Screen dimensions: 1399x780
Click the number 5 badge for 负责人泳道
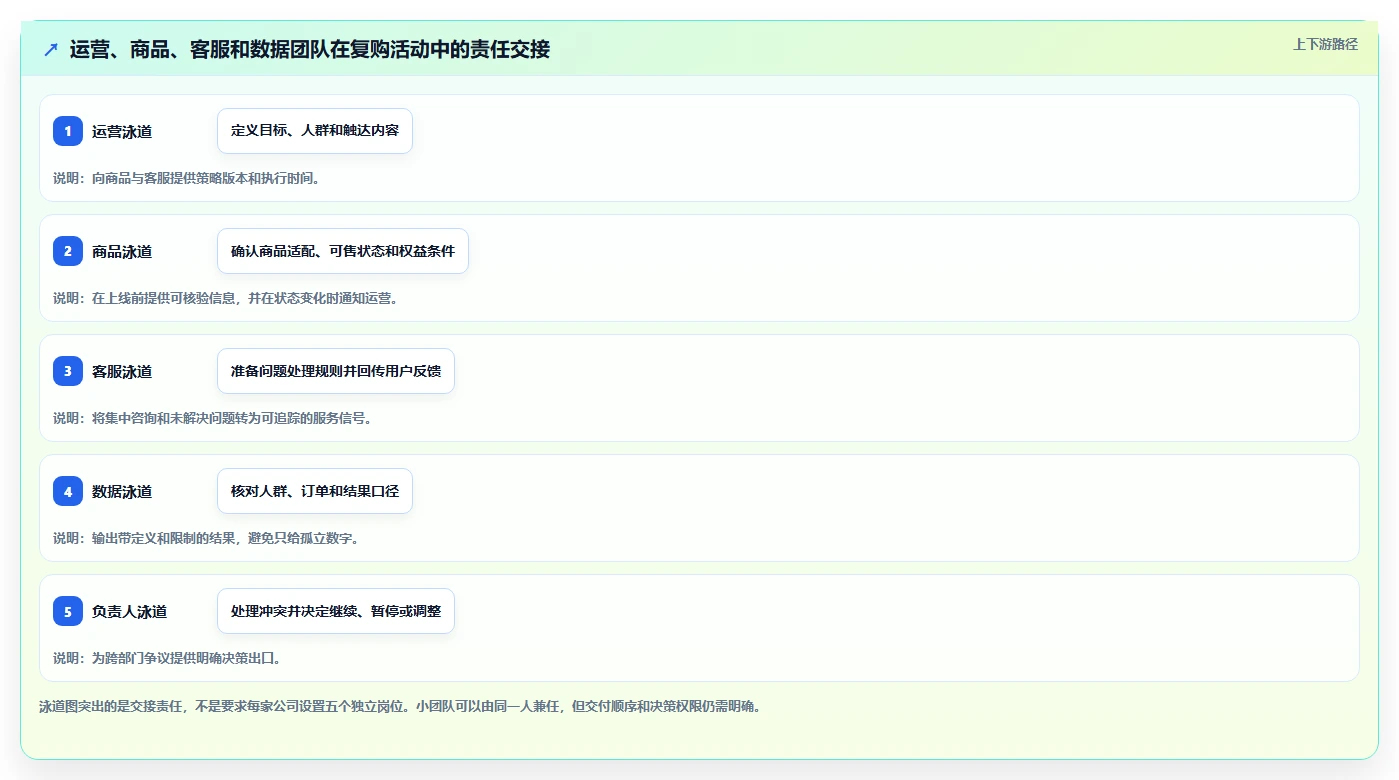click(x=68, y=611)
